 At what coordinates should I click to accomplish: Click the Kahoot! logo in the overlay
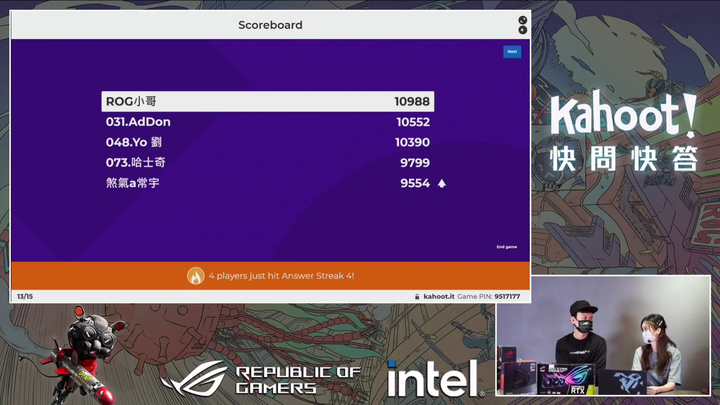[x=624, y=114]
